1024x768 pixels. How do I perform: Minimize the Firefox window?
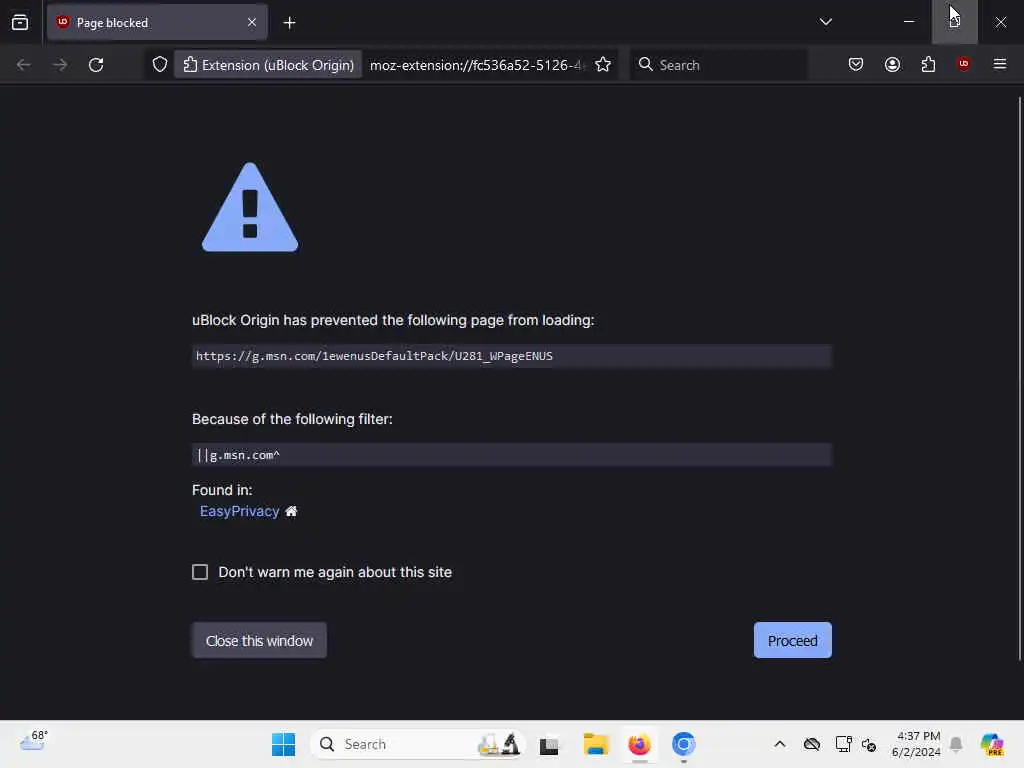pyautogui.click(x=908, y=22)
